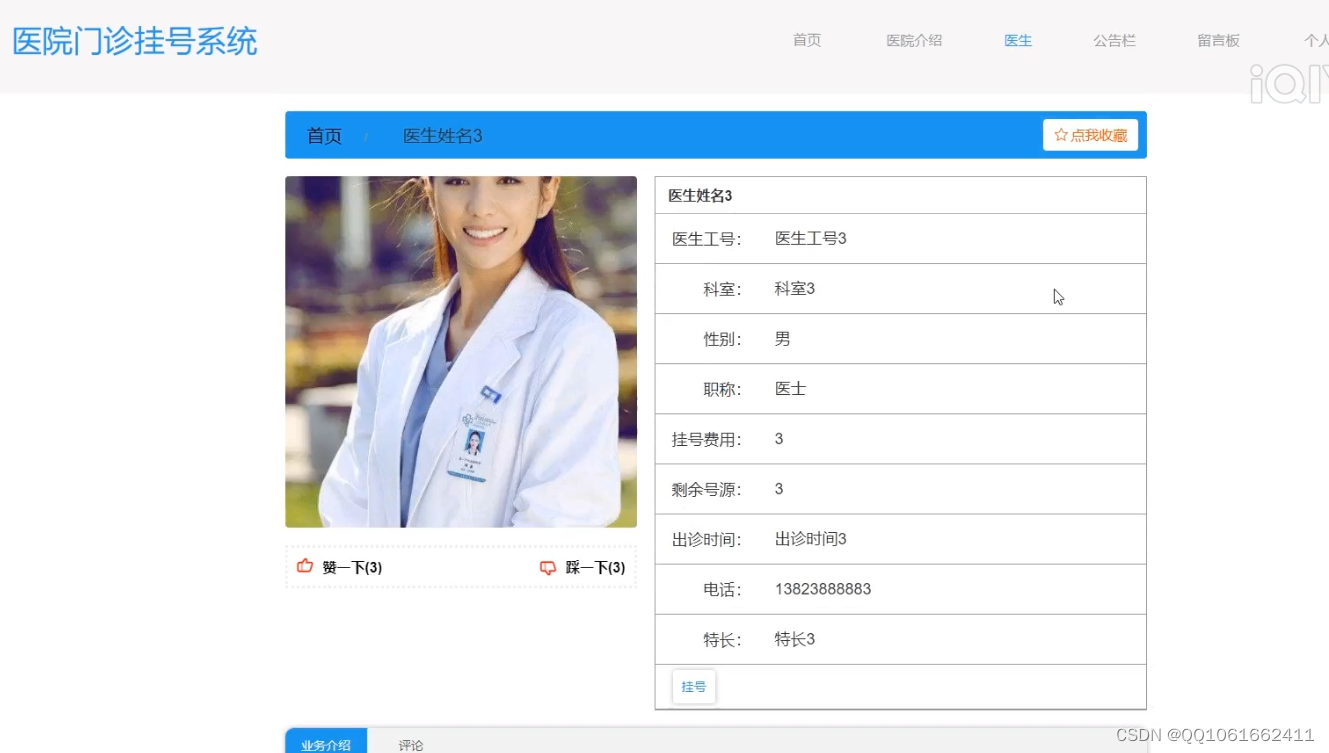Screen dimensions: 1329x753
Task: Click the 医生工号3 value
Action: [811, 239]
